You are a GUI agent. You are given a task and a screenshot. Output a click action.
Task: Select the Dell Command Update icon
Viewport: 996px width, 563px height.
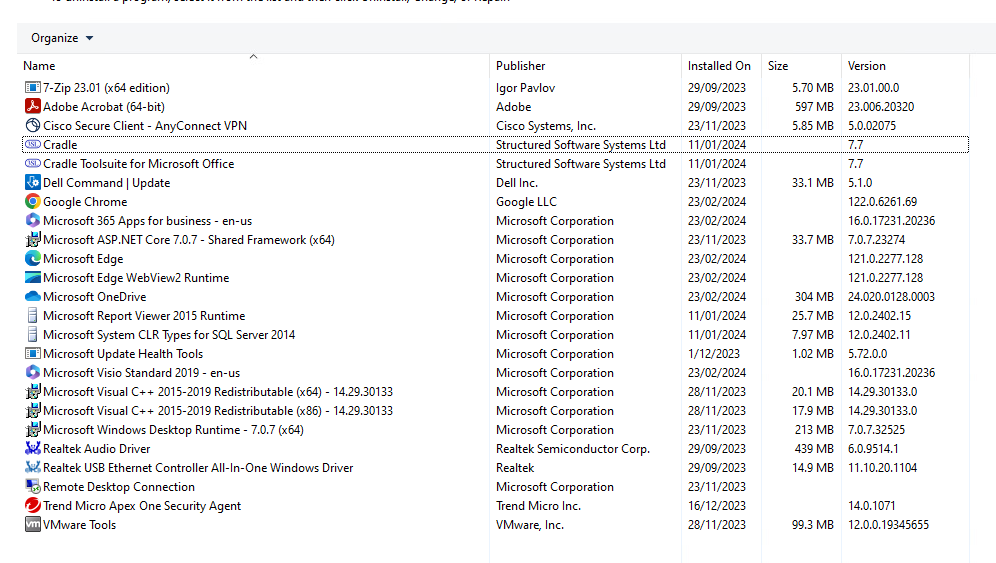coord(32,183)
